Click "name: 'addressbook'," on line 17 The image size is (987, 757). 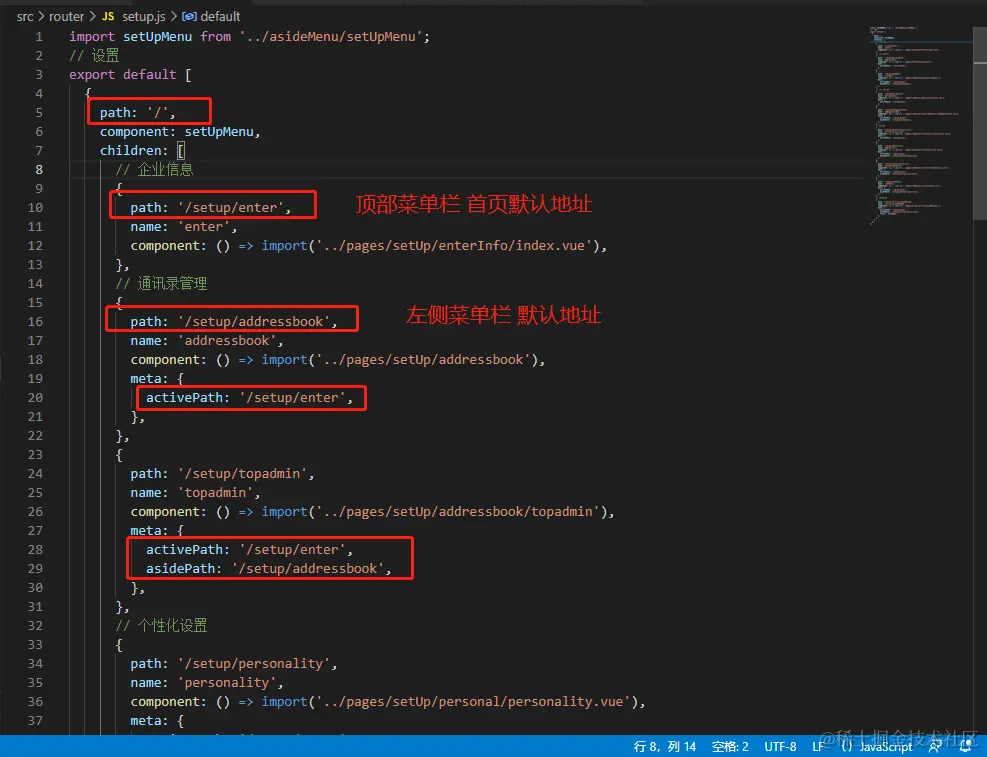tap(207, 340)
